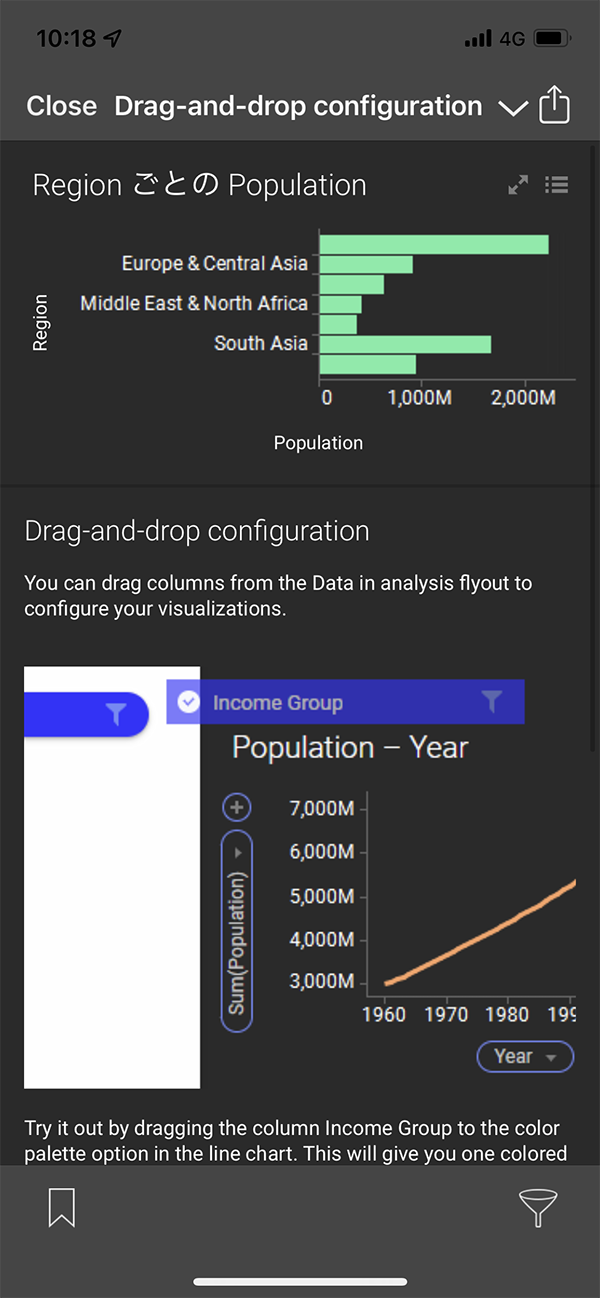600x1298 pixels.
Task: Click the orange population line
Action: (480, 933)
